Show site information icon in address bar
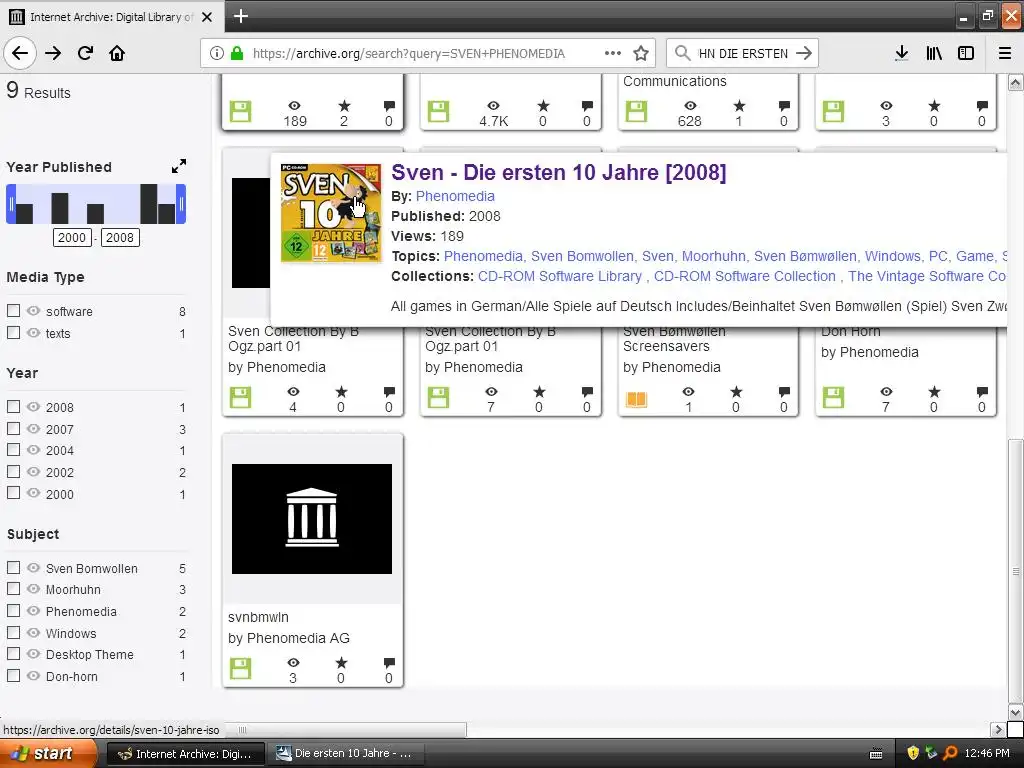The height and width of the screenshot is (768, 1024). tap(217, 53)
